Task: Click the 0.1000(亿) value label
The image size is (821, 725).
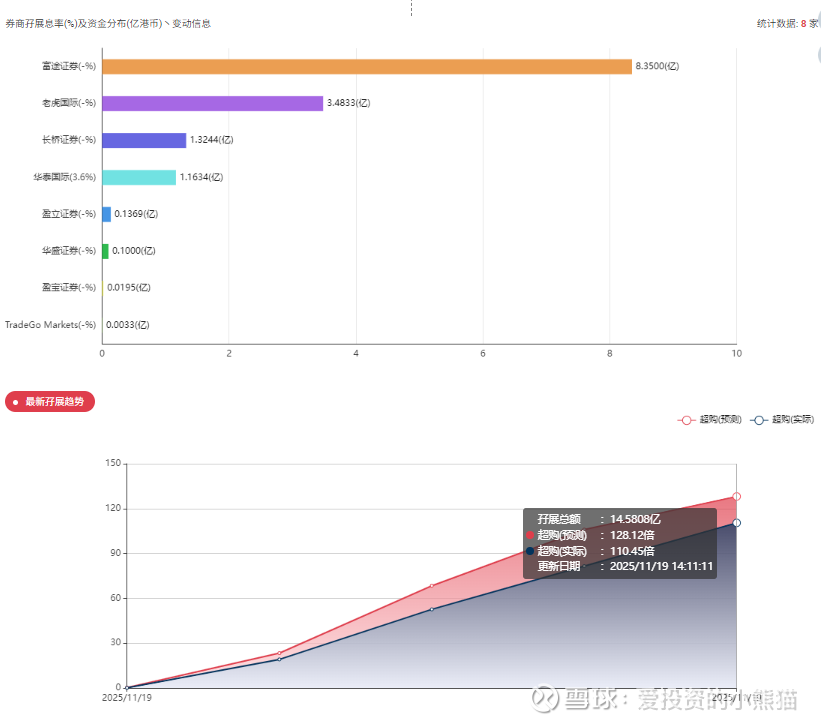Action: [x=134, y=251]
